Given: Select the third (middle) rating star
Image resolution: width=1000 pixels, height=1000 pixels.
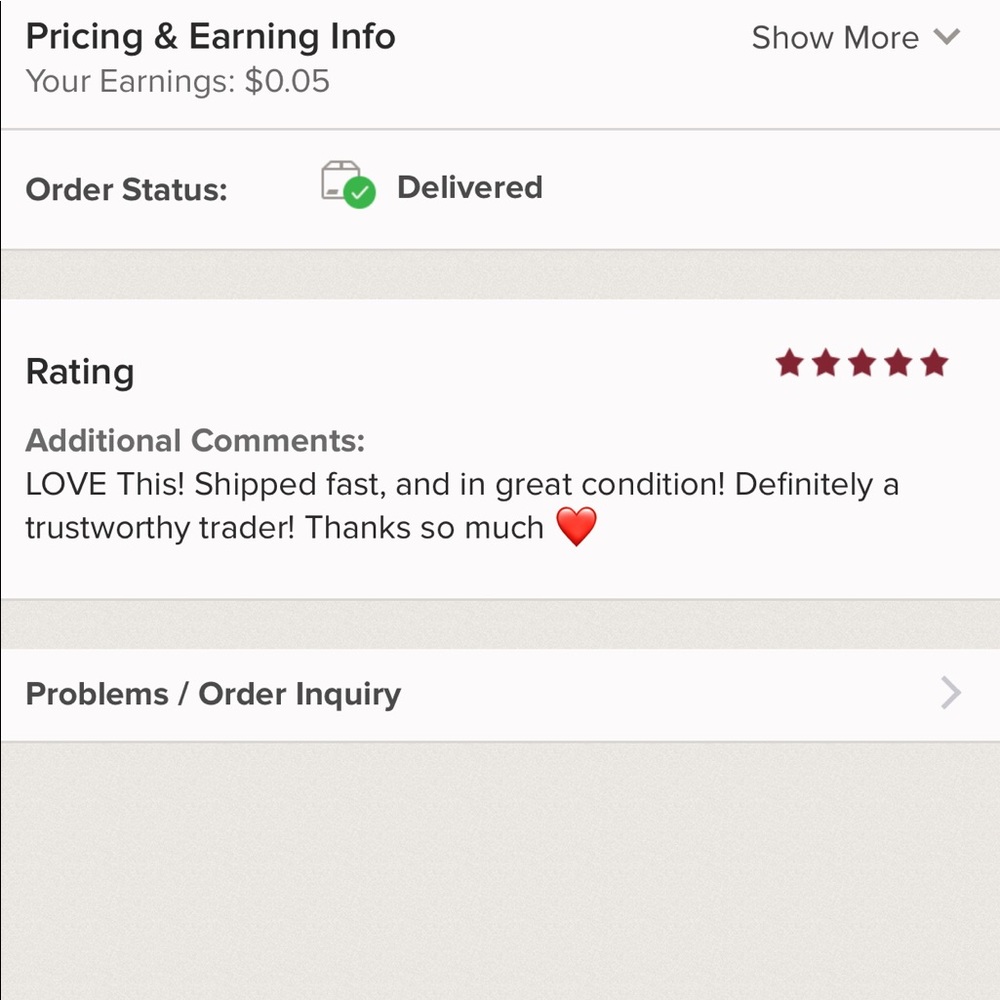Looking at the screenshot, I should (862, 363).
